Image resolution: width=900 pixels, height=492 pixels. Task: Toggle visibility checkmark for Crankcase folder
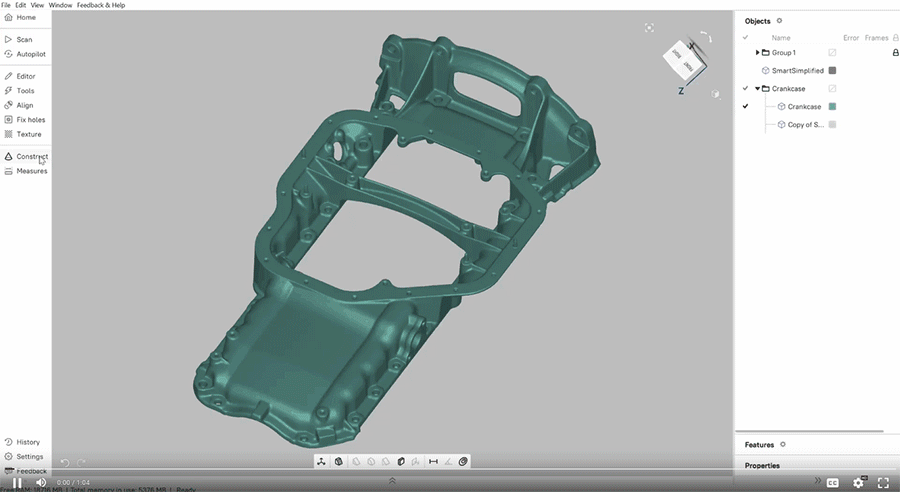tap(746, 88)
